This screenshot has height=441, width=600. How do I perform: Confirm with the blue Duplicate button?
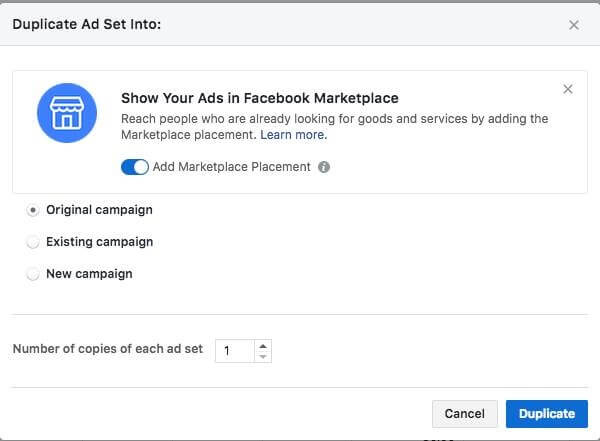[x=547, y=414]
